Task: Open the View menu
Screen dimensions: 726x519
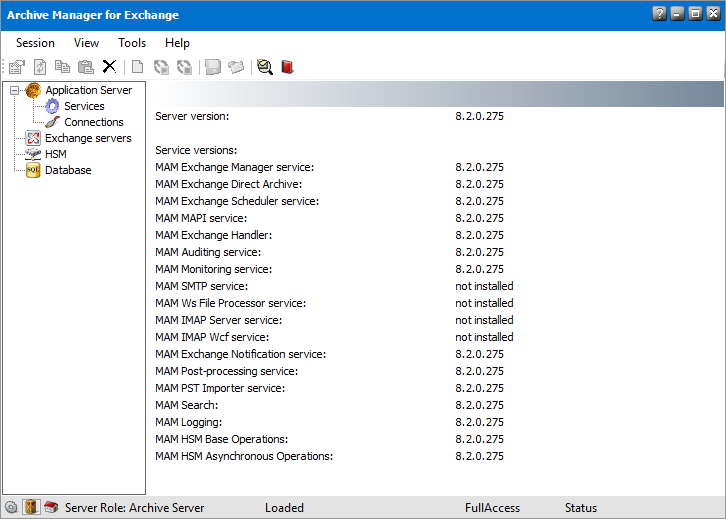Action: 86,43
